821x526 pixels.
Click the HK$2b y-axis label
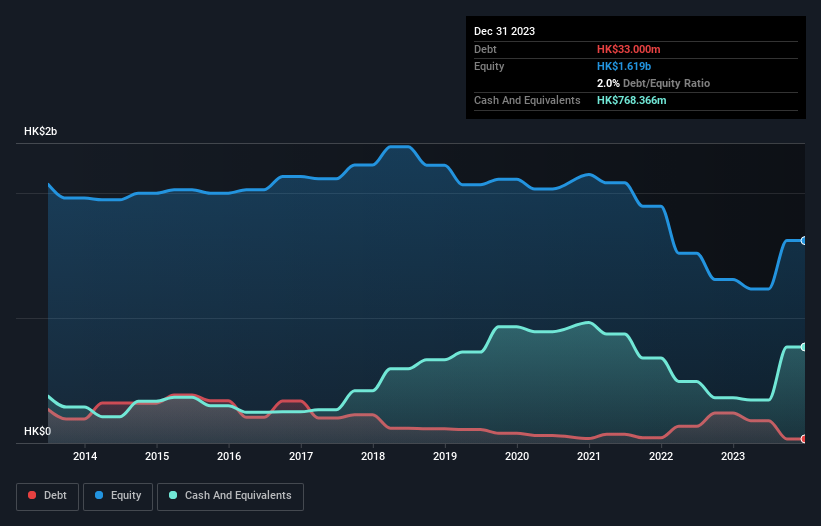click(x=40, y=131)
